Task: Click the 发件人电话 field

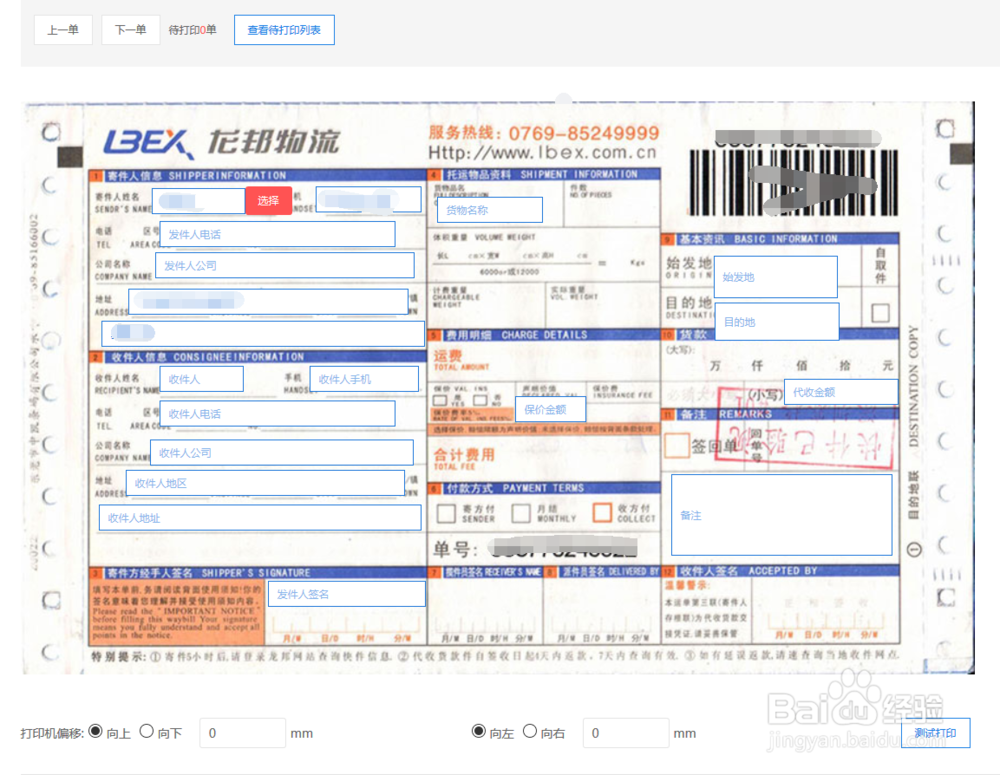Action: tap(277, 234)
